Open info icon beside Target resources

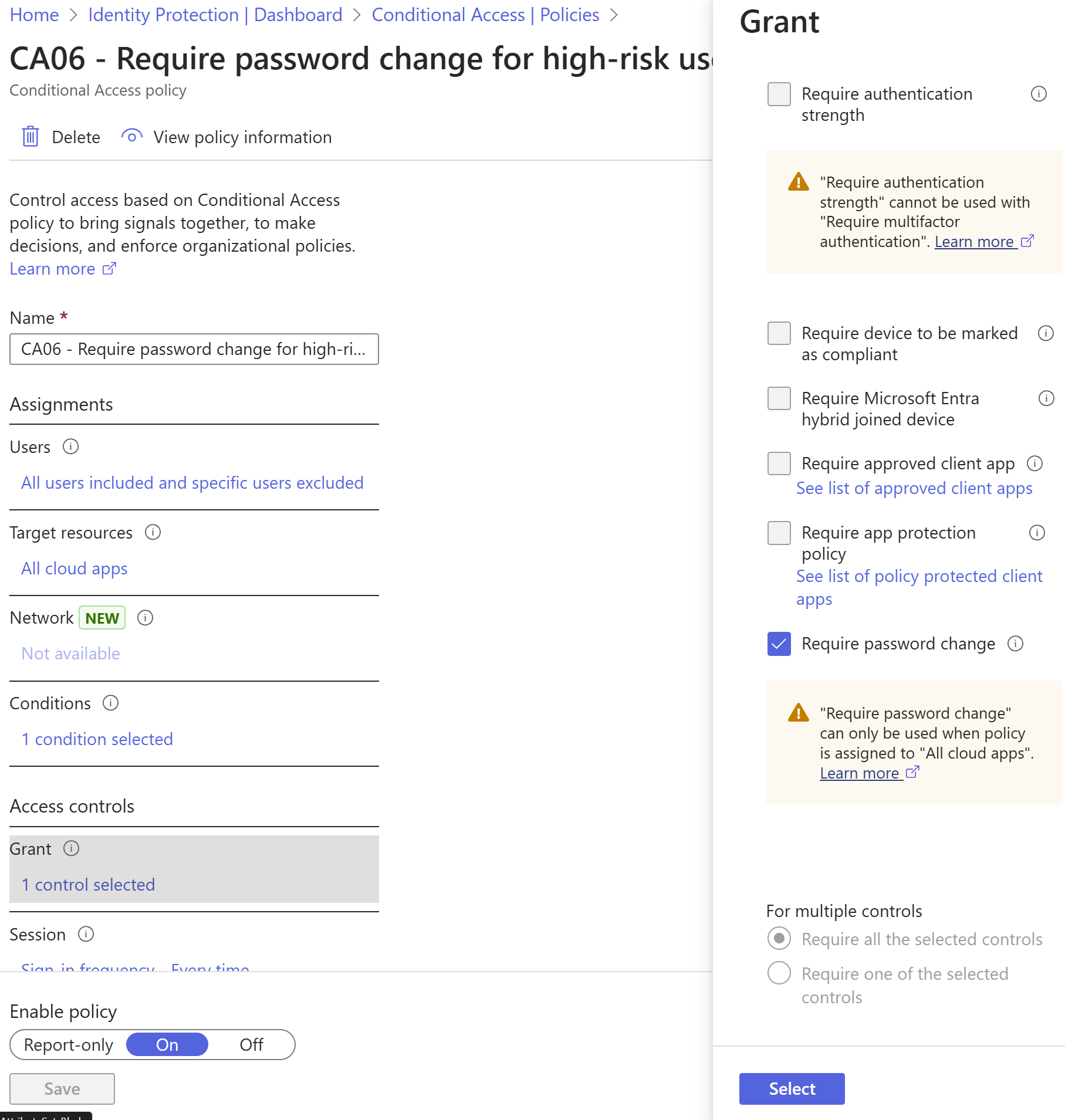153,532
